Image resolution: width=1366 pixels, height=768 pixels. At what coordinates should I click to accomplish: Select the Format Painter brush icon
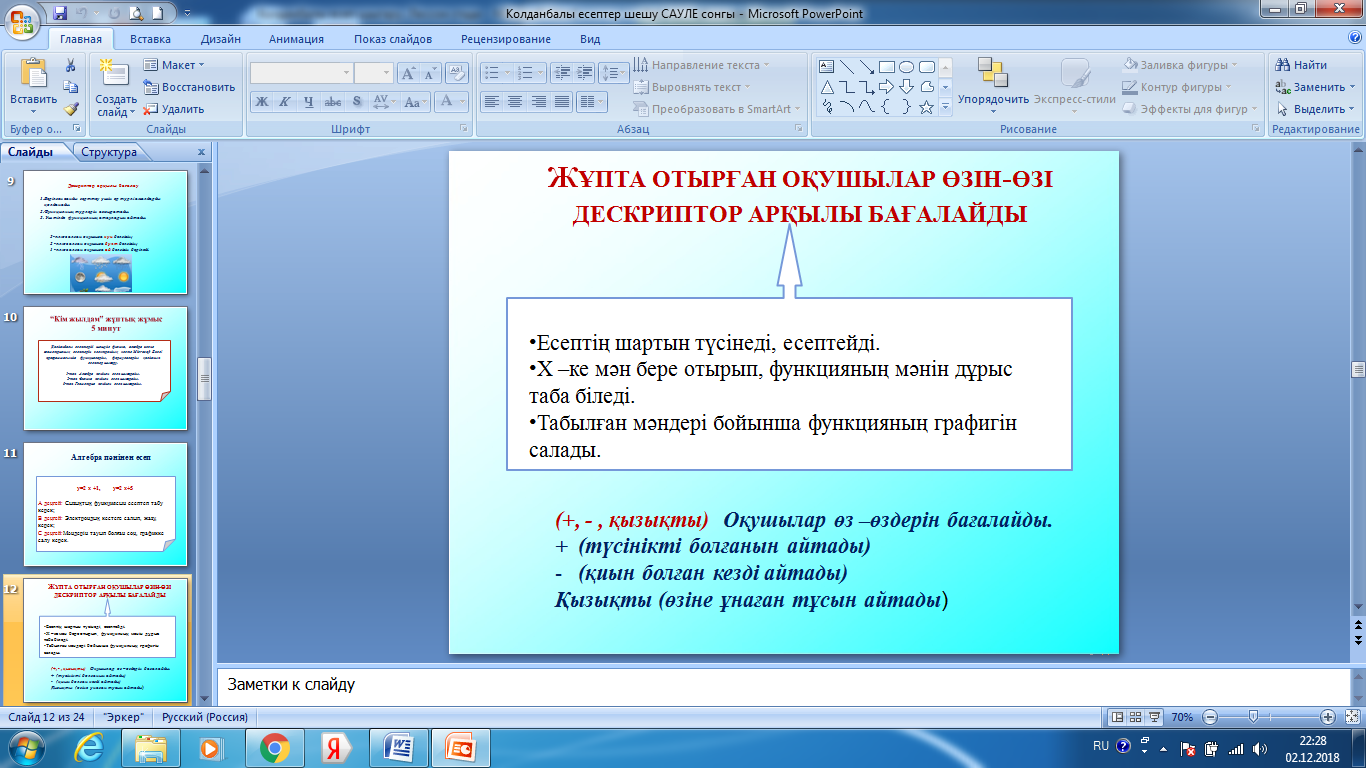[71, 109]
